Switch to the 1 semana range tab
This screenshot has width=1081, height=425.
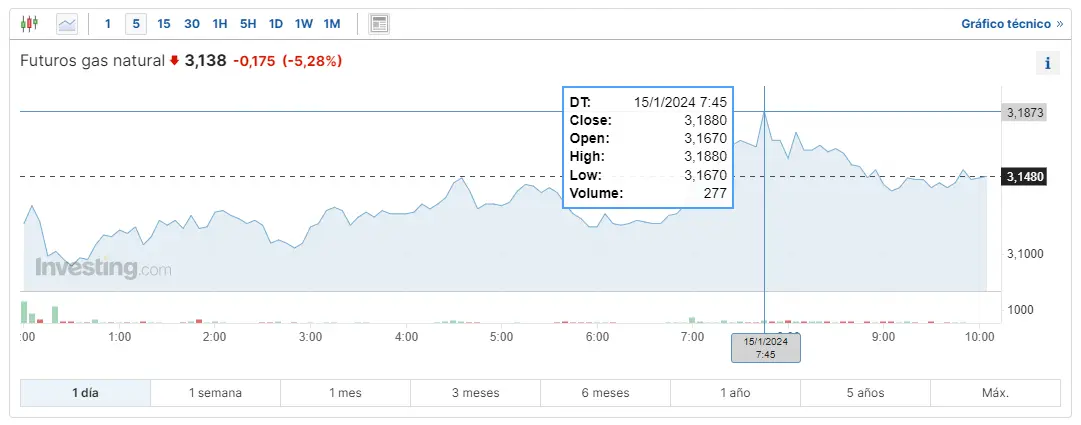(x=215, y=393)
